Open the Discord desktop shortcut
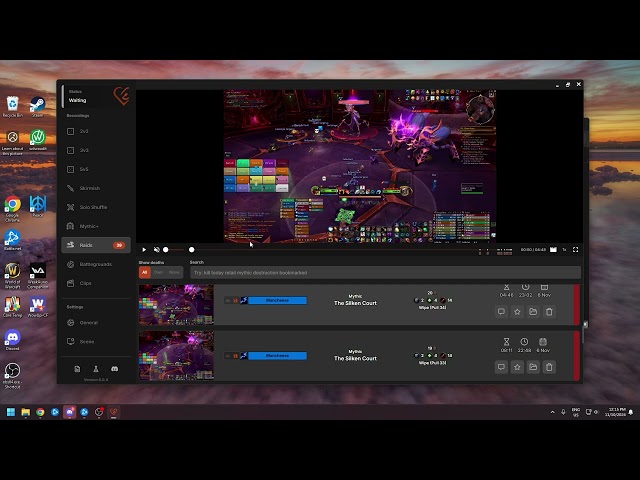The image size is (640, 480). pyautogui.click(x=13, y=340)
